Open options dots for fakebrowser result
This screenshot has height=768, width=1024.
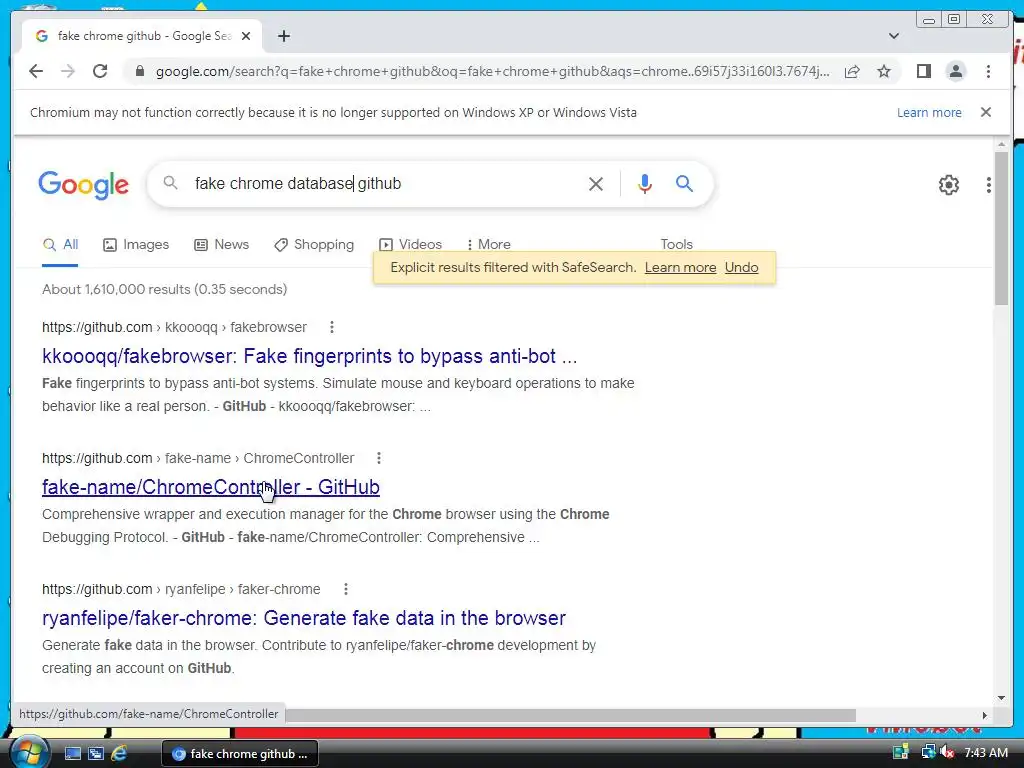click(332, 327)
